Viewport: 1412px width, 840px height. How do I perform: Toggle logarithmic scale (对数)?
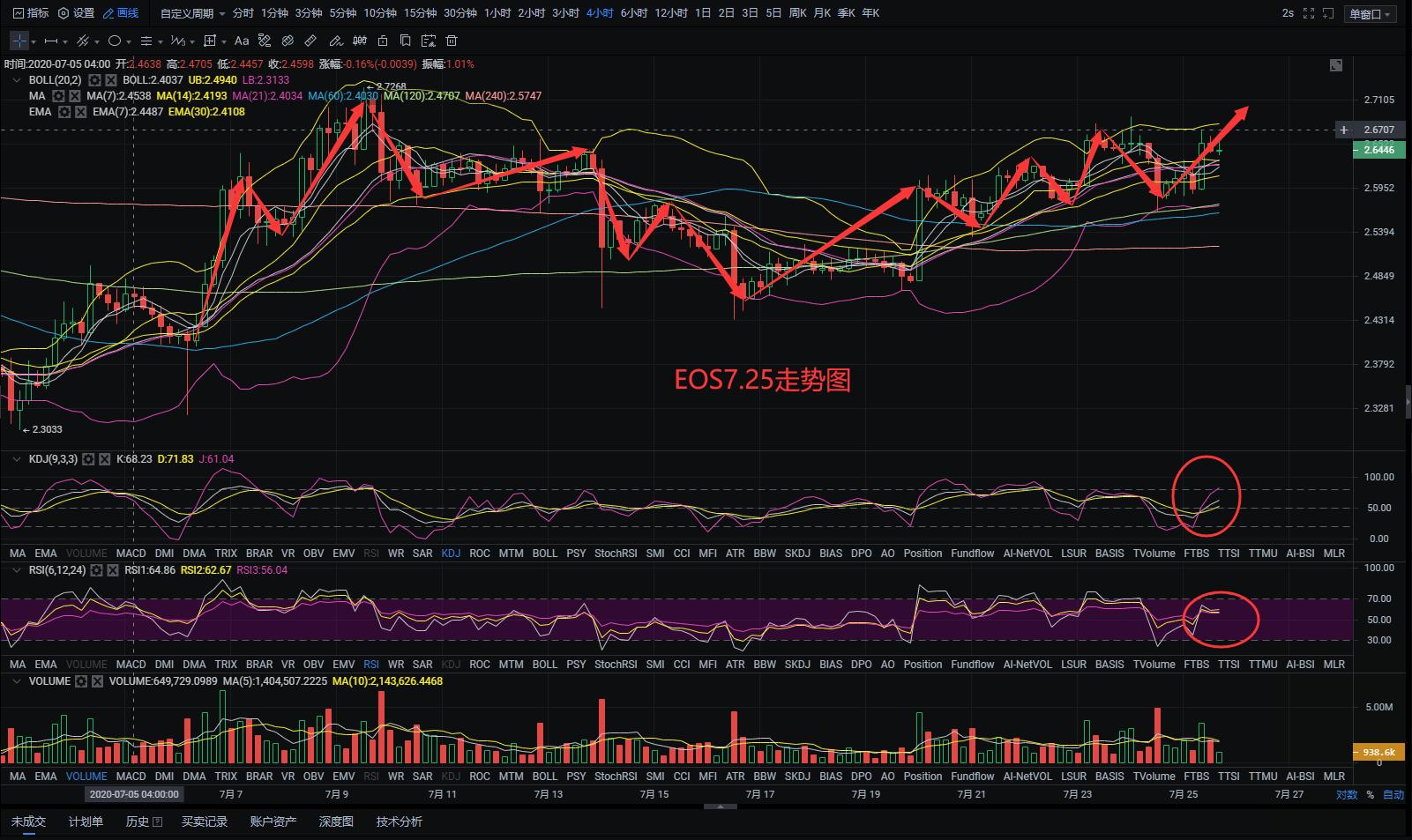(x=1346, y=795)
